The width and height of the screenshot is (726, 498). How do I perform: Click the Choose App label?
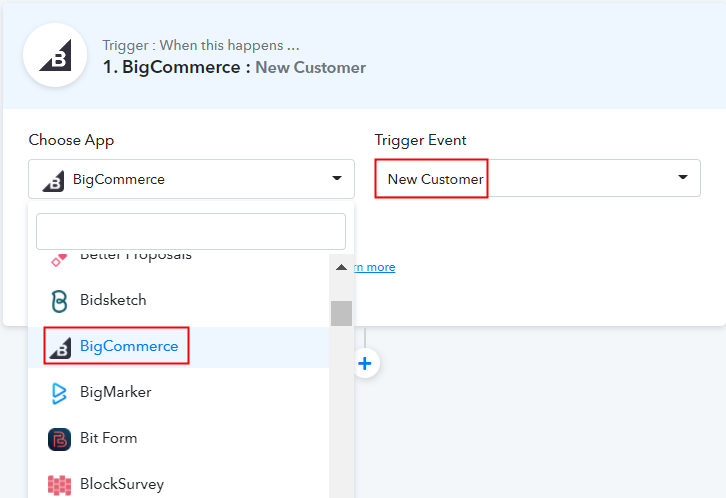pos(71,140)
